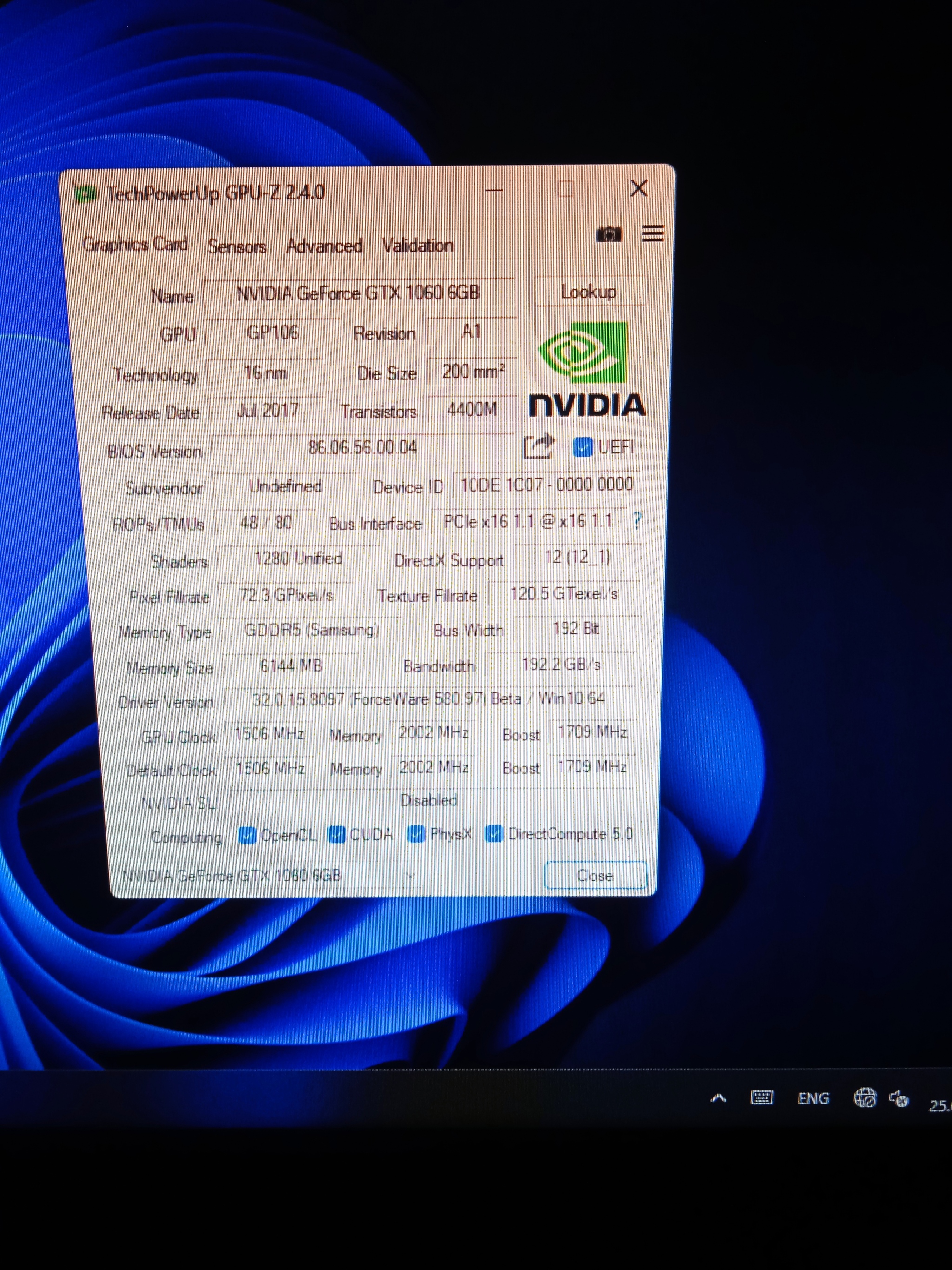The width and height of the screenshot is (952, 1270).
Task: Toggle the OpenCL checkbox
Action: pyautogui.click(x=247, y=835)
